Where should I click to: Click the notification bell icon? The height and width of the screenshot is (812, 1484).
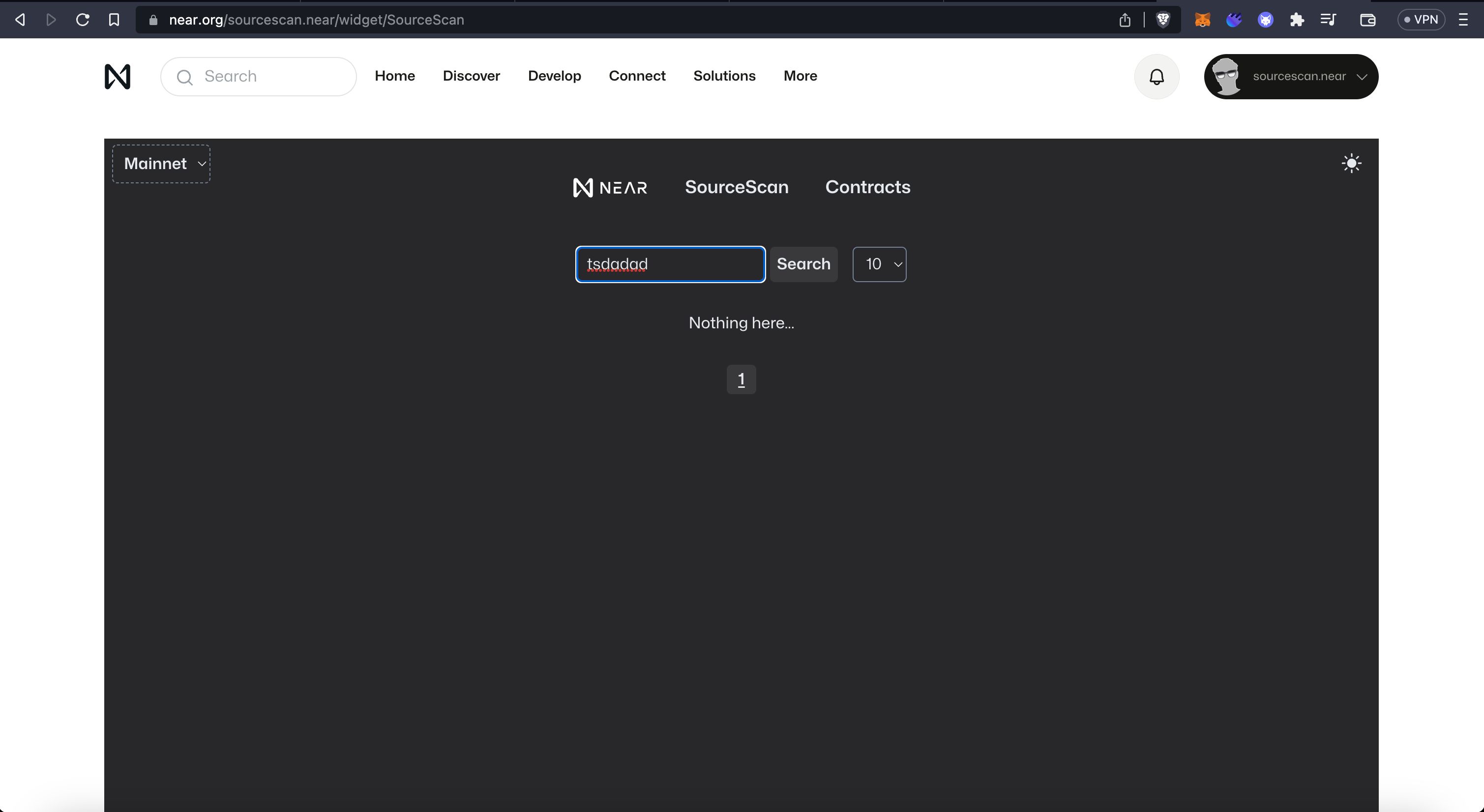(1156, 76)
